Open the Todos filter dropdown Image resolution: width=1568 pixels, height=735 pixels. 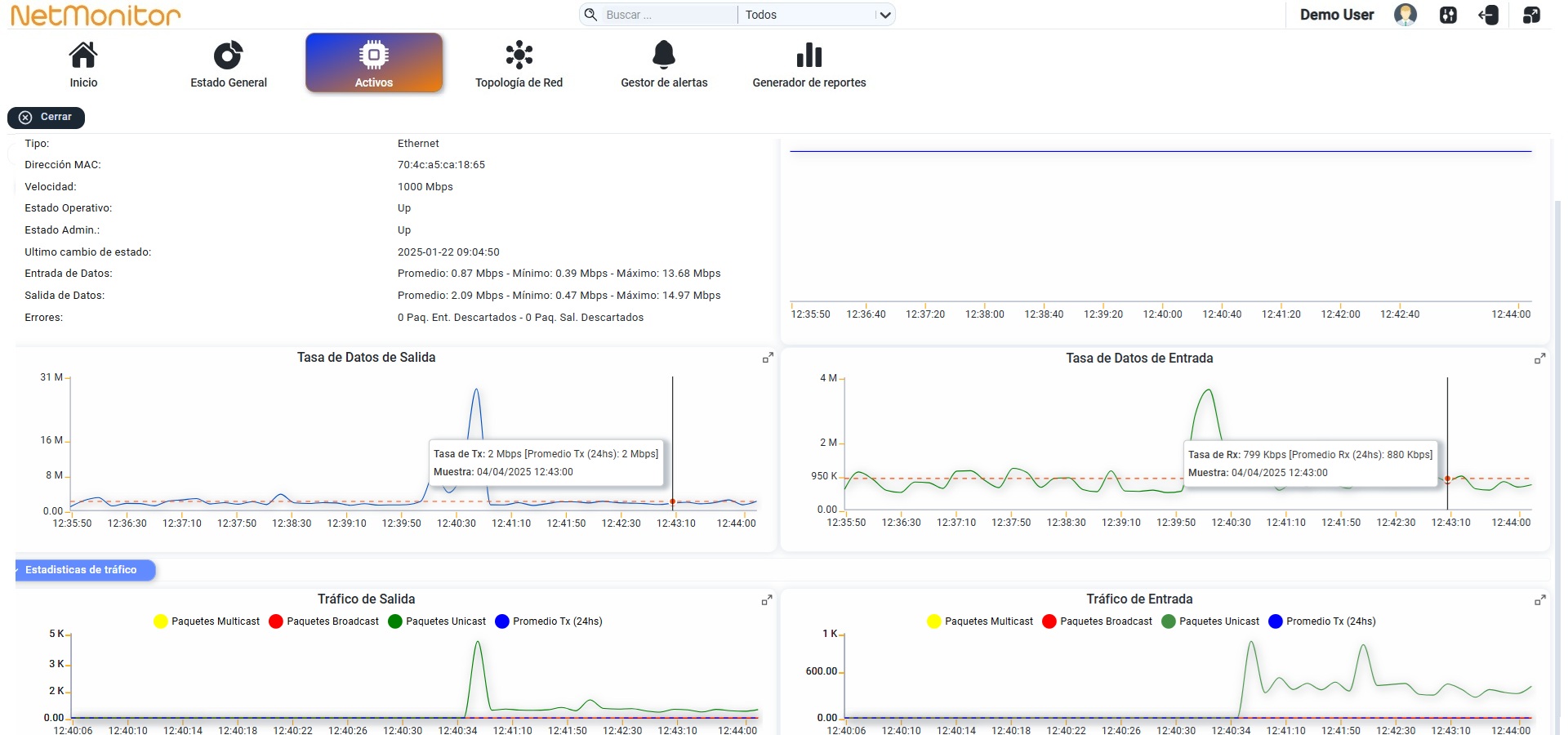[x=817, y=15]
